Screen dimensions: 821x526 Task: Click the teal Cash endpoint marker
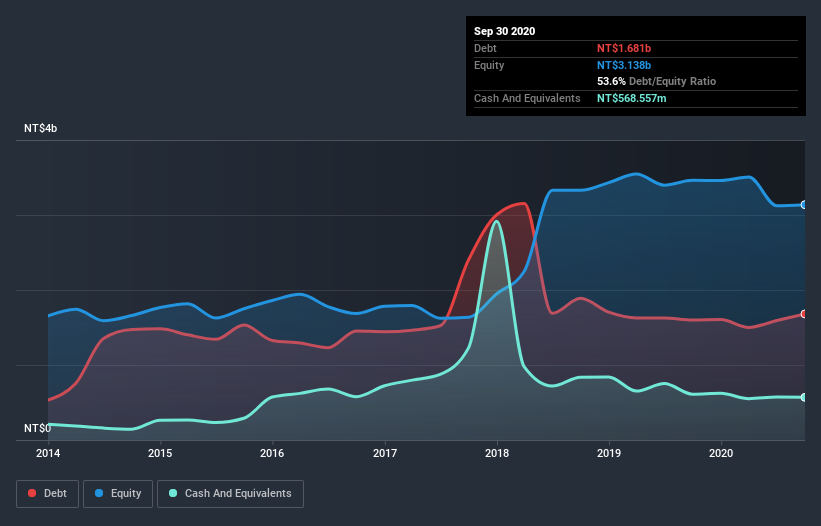click(804, 397)
